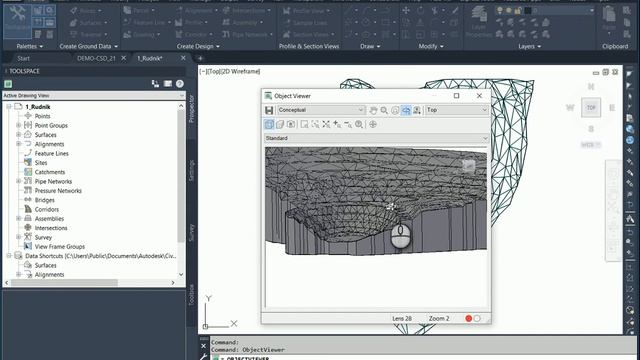Open Active Drawing View dropdown in Toolspace
This screenshot has height=360, width=640.
pos(93,96)
